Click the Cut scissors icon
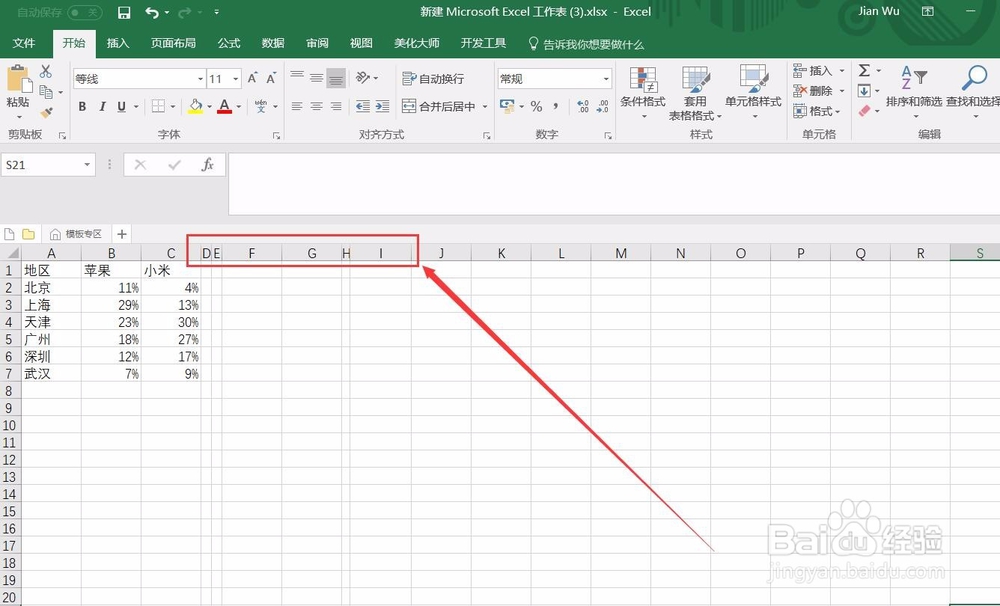1000x606 pixels. (46, 71)
